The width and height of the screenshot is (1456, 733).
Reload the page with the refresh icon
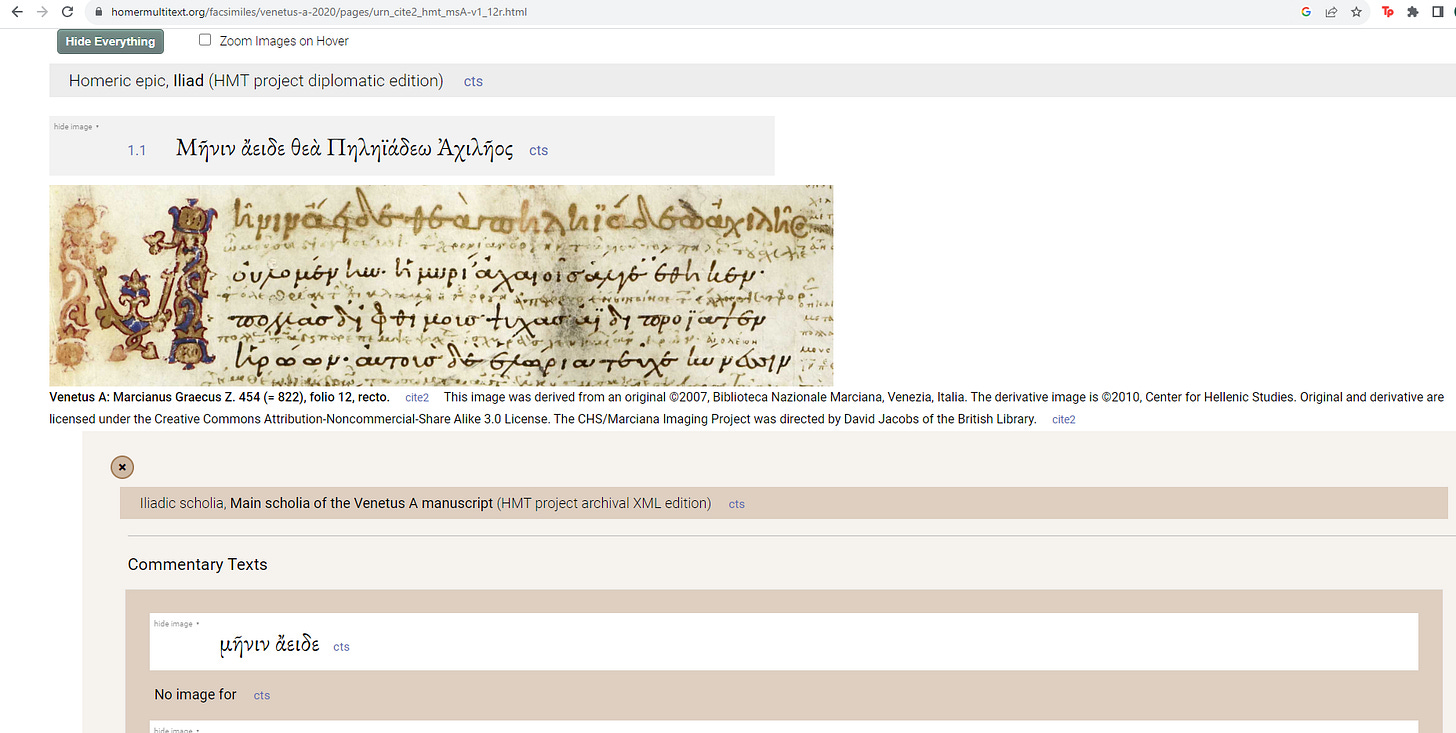coord(68,12)
